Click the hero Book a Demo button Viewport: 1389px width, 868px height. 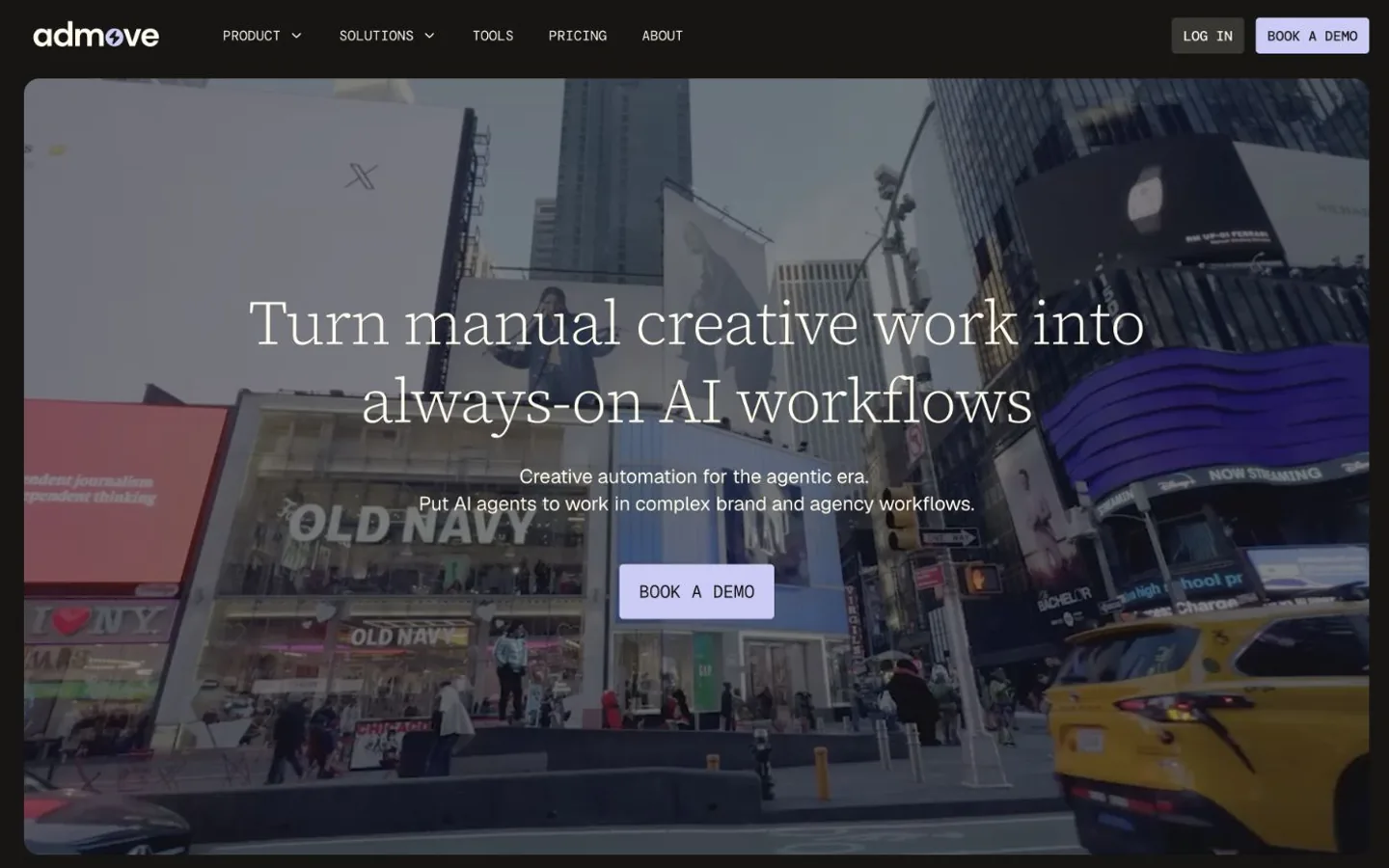(696, 591)
